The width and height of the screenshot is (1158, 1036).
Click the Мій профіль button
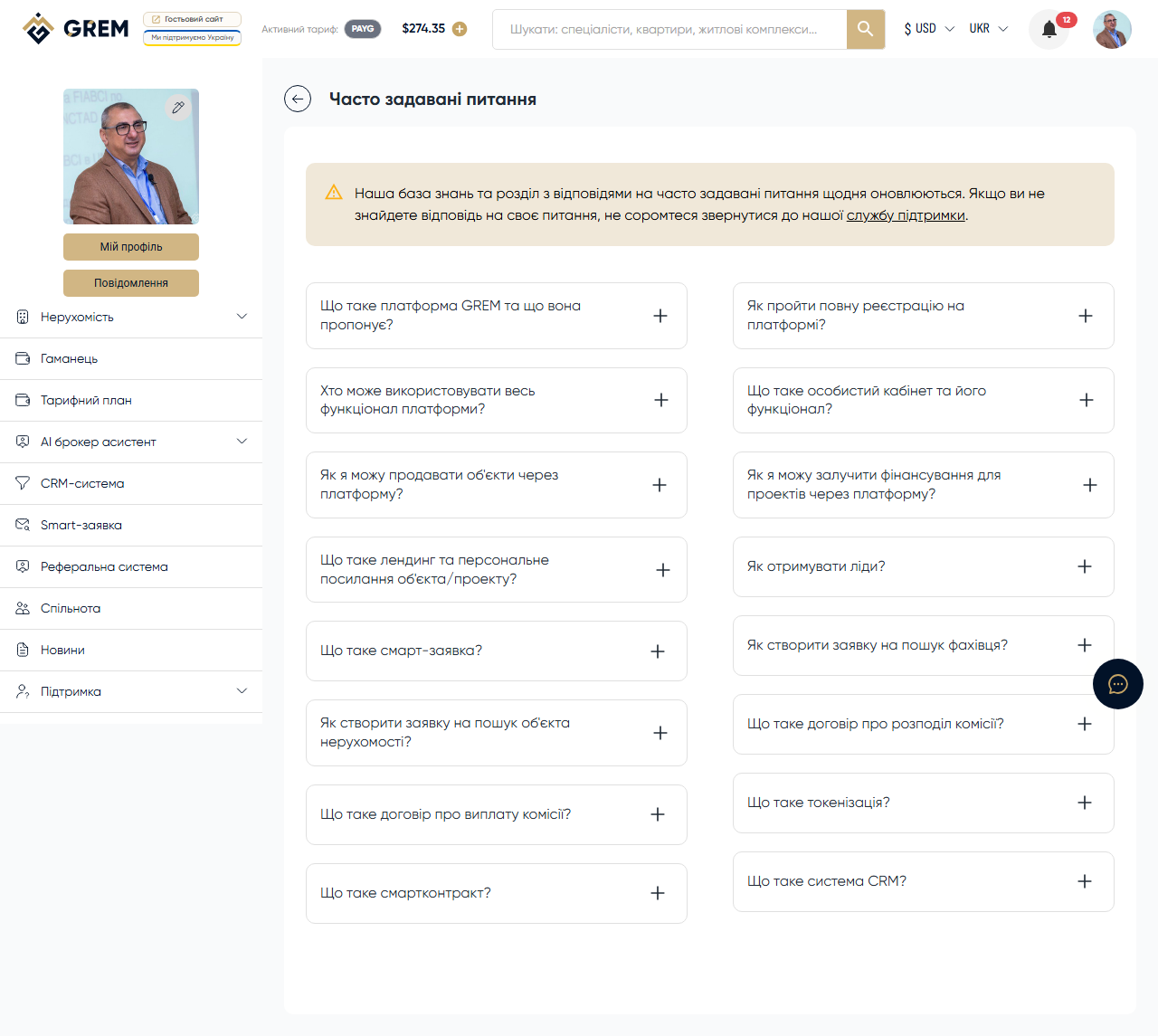(x=131, y=247)
